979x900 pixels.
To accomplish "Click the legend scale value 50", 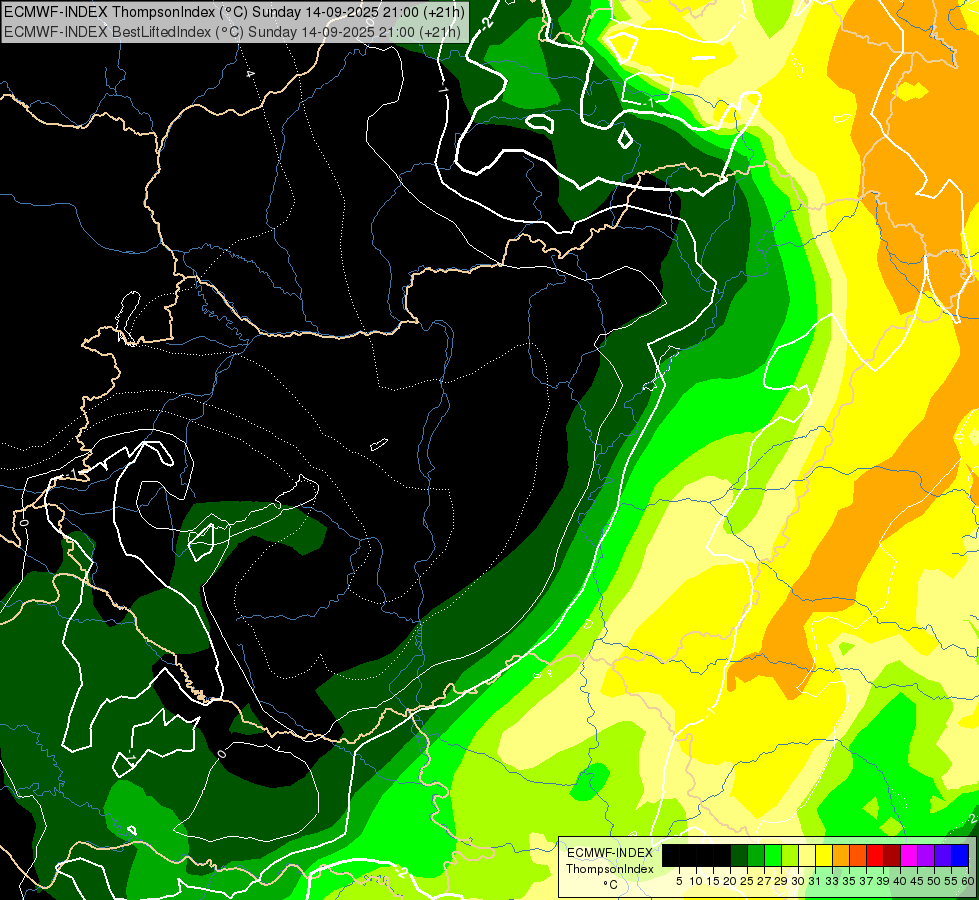I will pyautogui.click(x=933, y=881).
